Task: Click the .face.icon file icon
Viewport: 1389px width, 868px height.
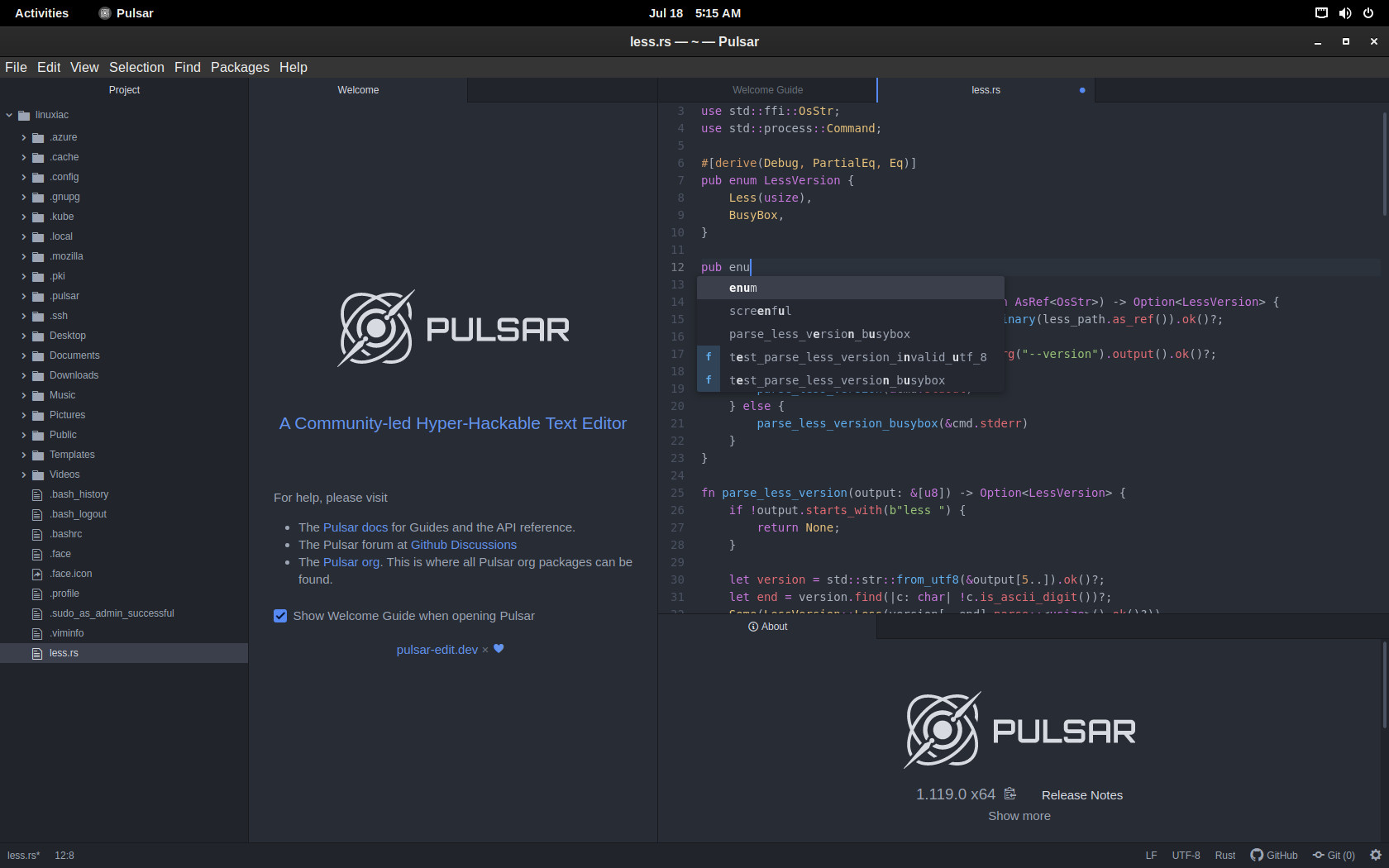Action: [x=37, y=574]
